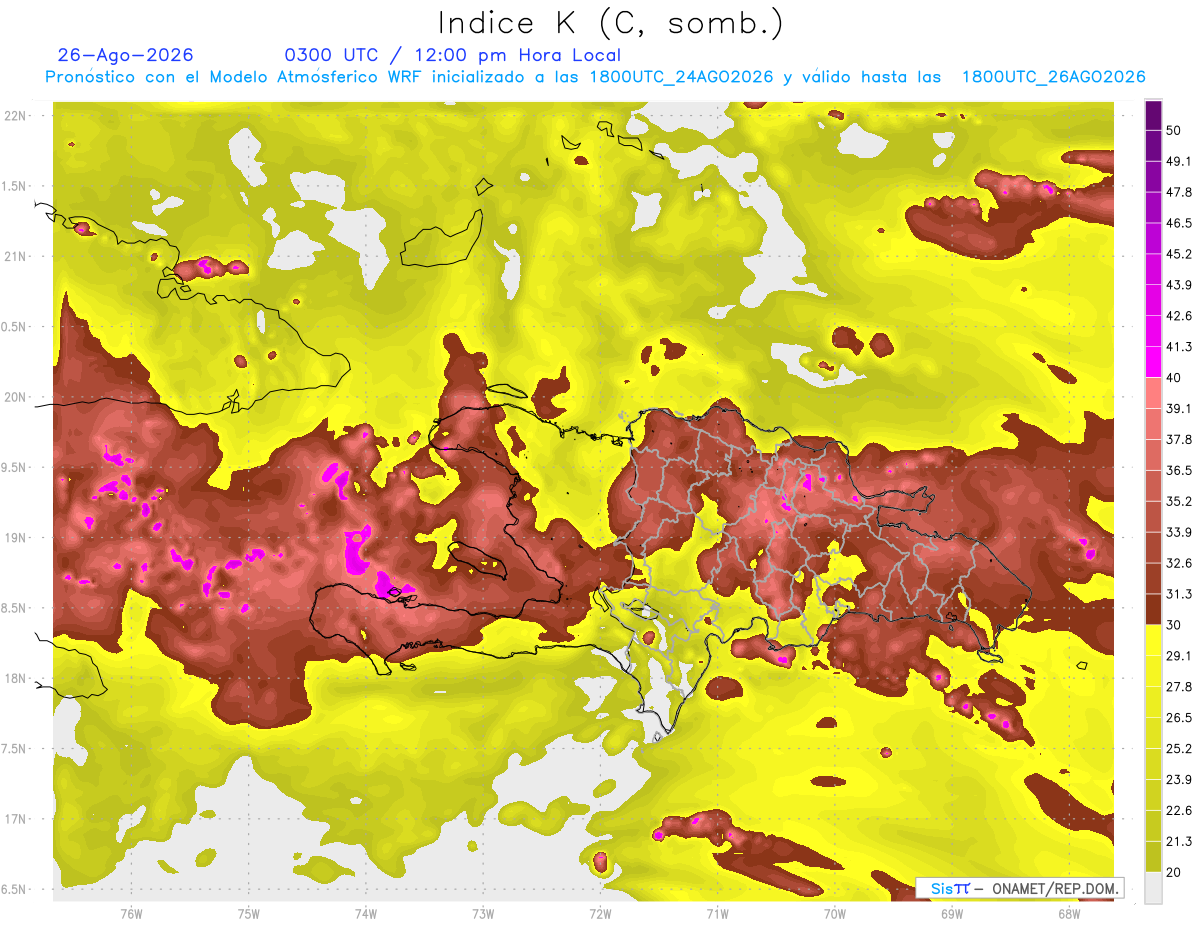Click the colorbar value "39.1"
Screen dimensions: 1200x927
[x=1178, y=409]
